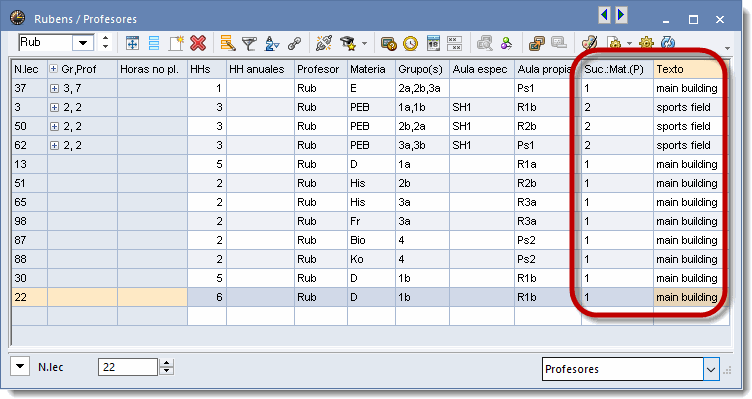Click the blue refresh arrows icon
The image size is (752, 399).
pyautogui.click(x=668, y=43)
